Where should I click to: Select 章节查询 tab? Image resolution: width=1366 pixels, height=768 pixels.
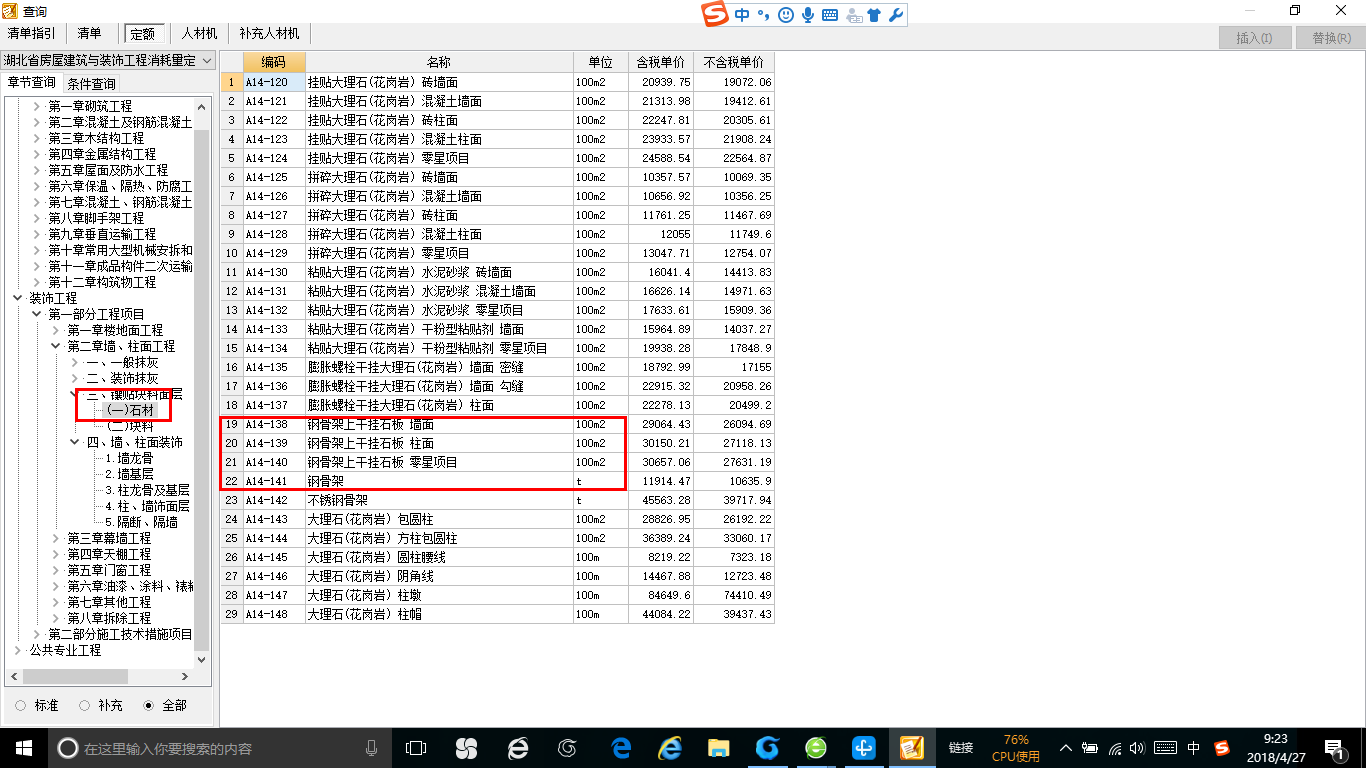tap(32, 83)
